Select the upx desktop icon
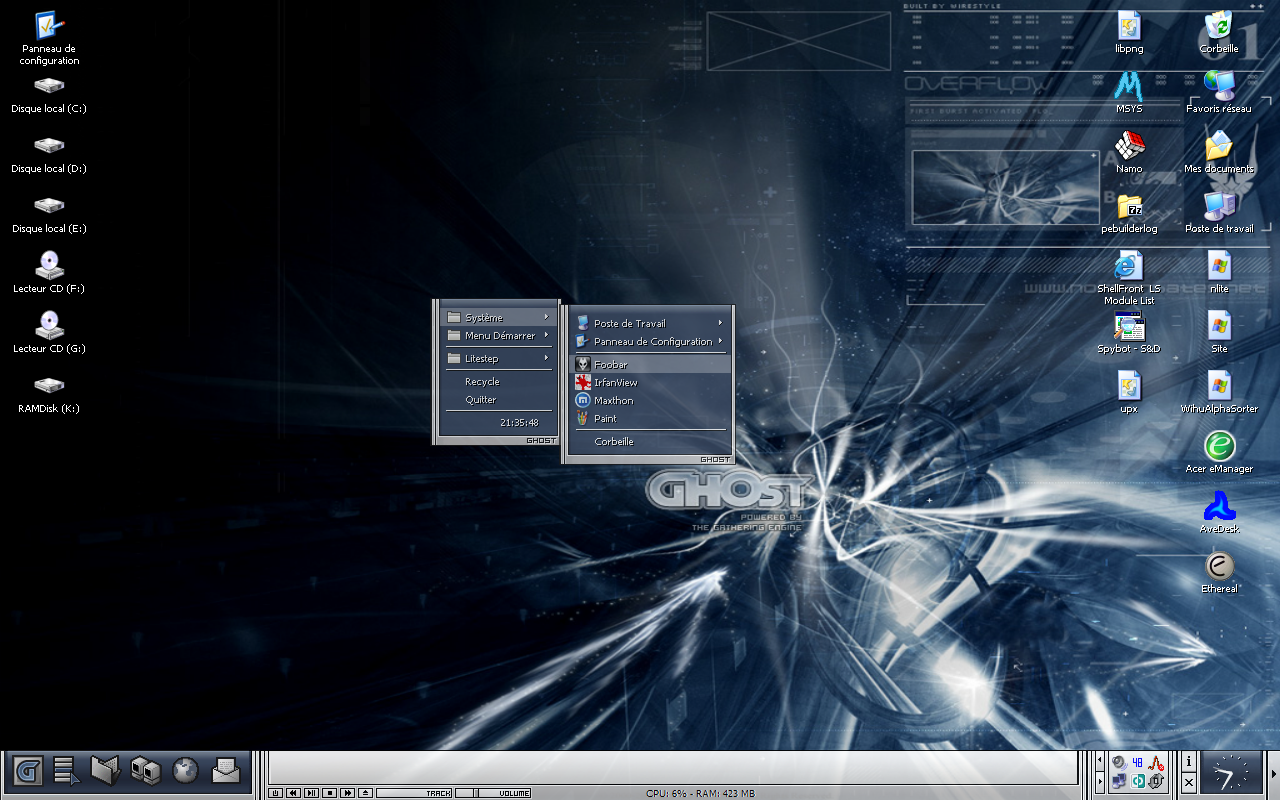The width and height of the screenshot is (1280, 800). tap(1129, 392)
